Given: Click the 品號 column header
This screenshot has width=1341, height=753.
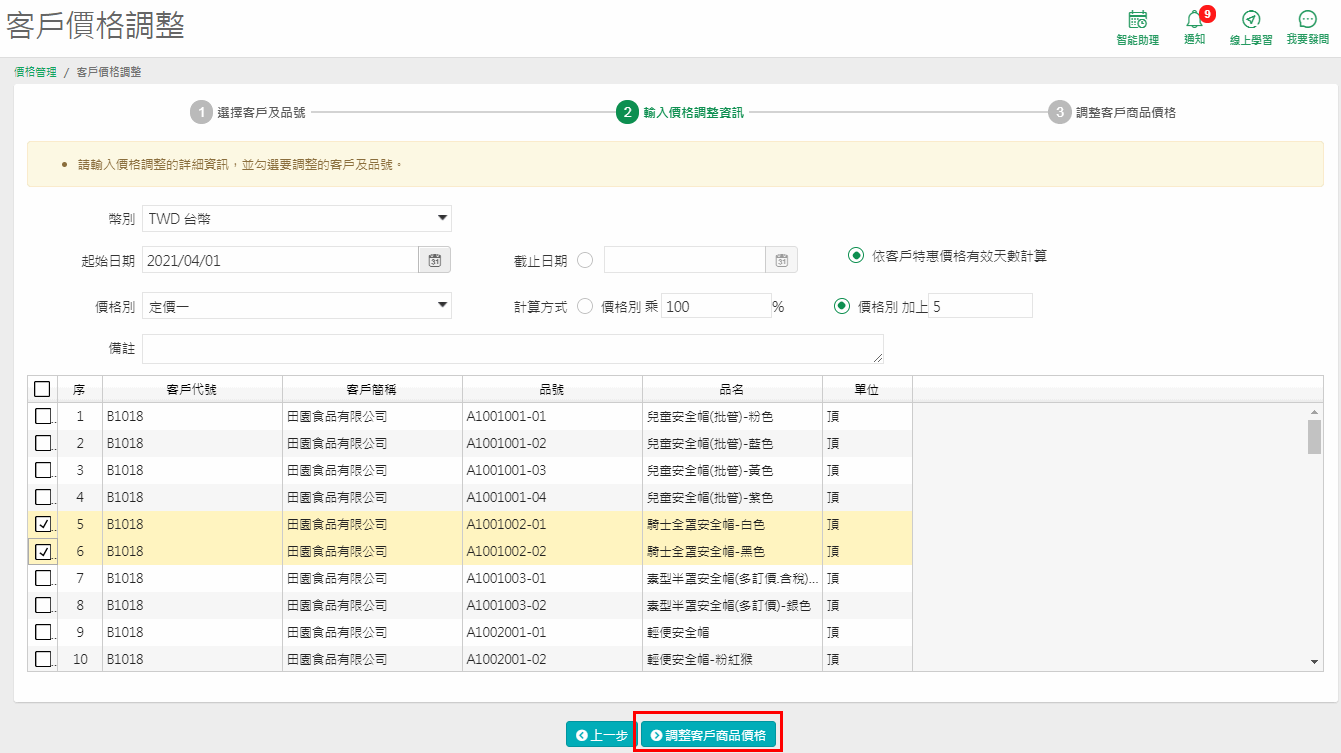Looking at the screenshot, I should [552, 390].
